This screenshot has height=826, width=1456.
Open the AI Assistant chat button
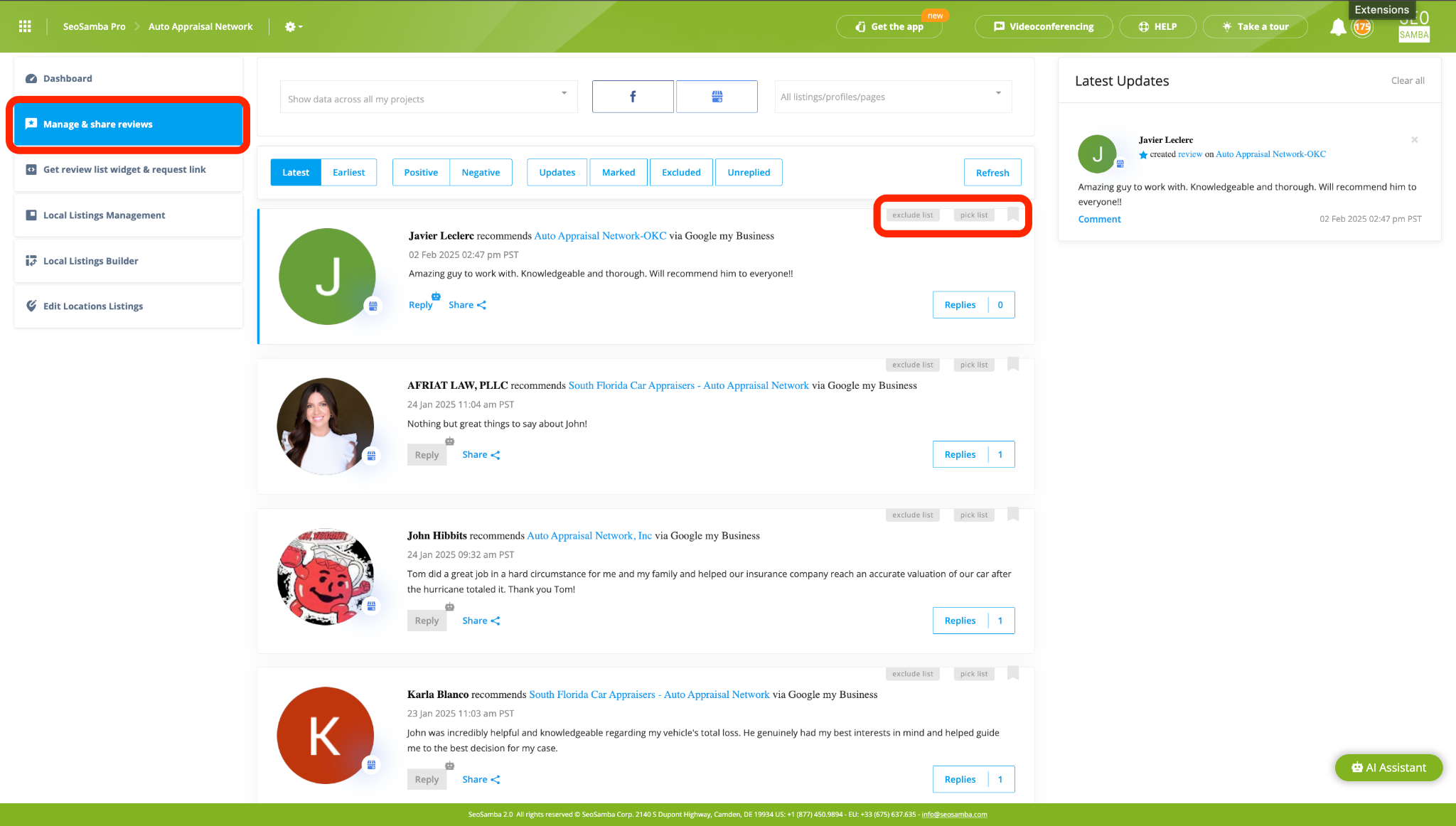point(1388,768)
